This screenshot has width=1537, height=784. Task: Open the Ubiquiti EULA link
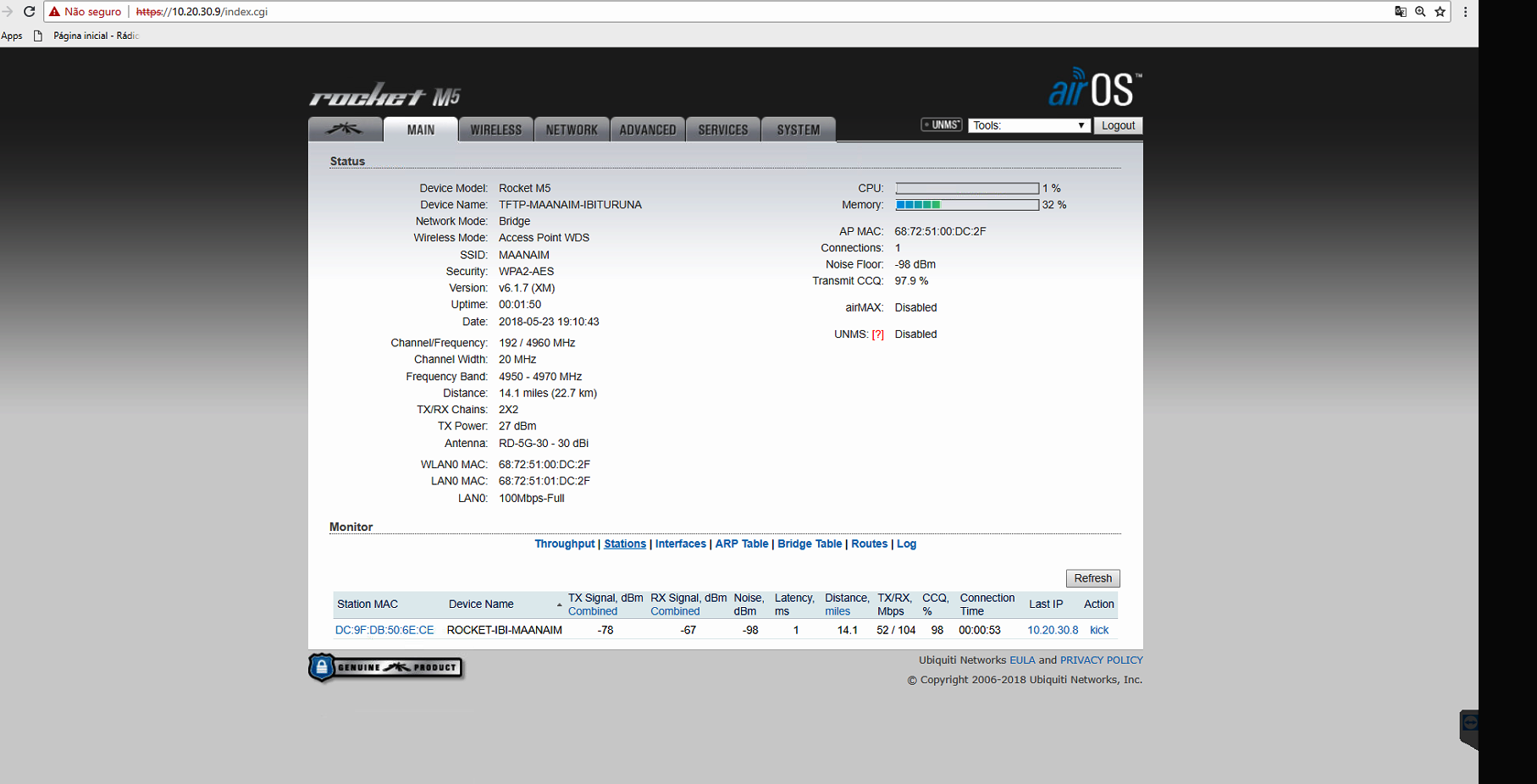tap(1022, 660)
